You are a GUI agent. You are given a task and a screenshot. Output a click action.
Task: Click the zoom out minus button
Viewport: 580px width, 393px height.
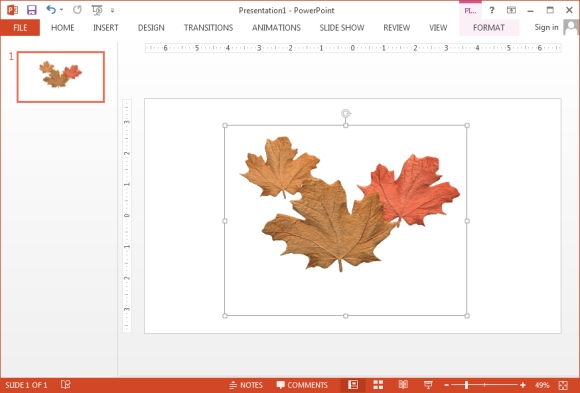point(446,385)
